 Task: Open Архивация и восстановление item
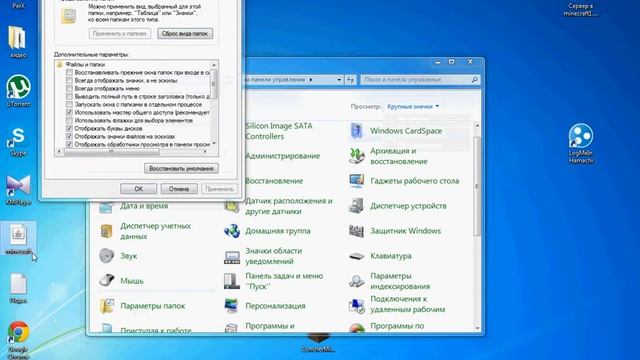click(388, 156)
